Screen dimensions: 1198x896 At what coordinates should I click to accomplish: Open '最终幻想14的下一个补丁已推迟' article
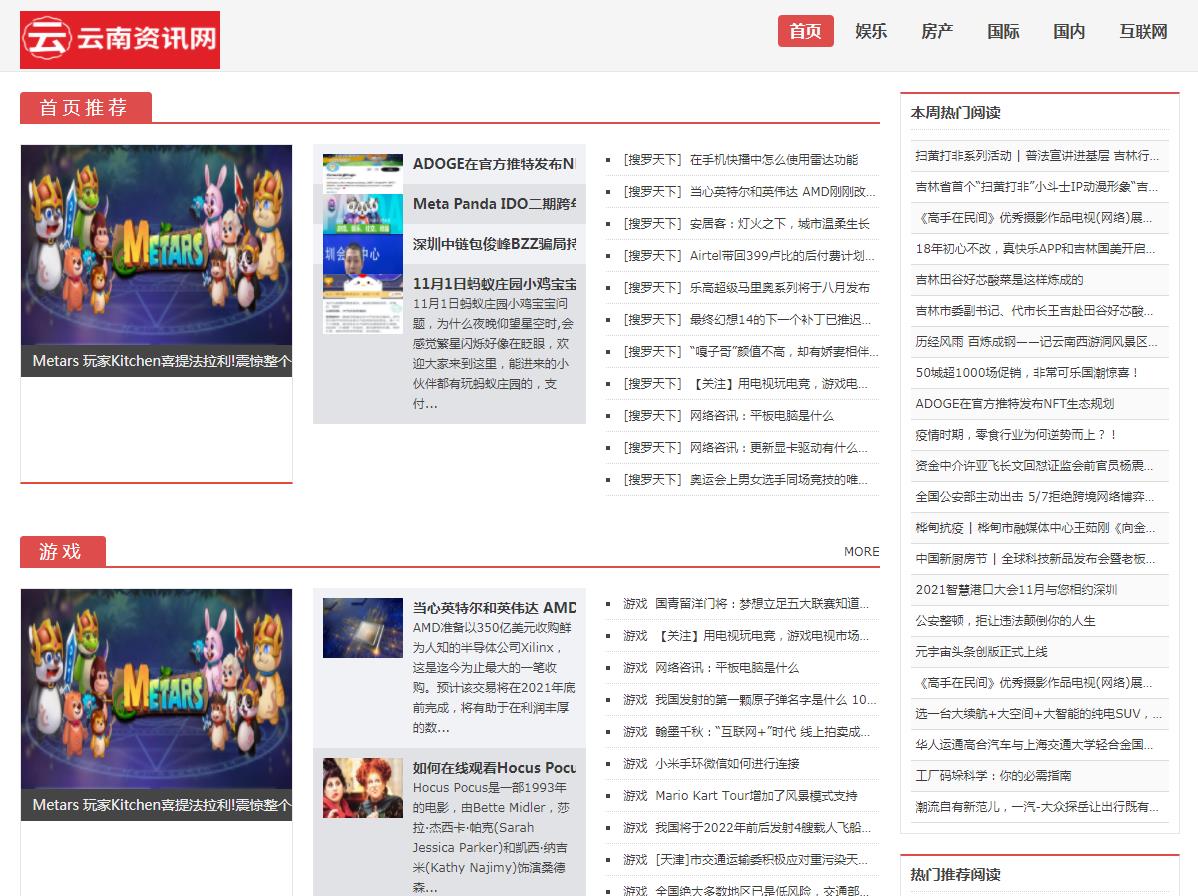click(780, 320)
